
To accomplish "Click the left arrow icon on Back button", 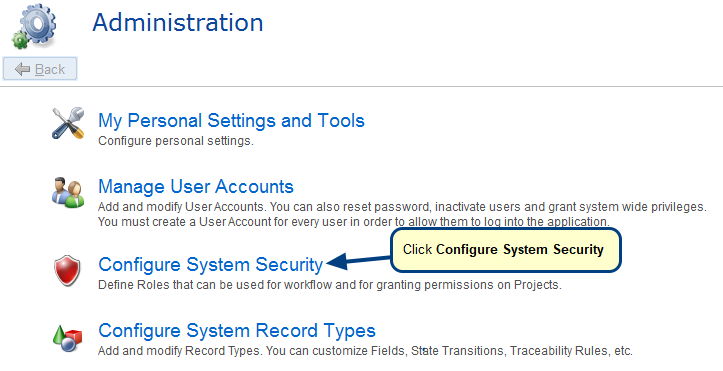I will [23, 70].
